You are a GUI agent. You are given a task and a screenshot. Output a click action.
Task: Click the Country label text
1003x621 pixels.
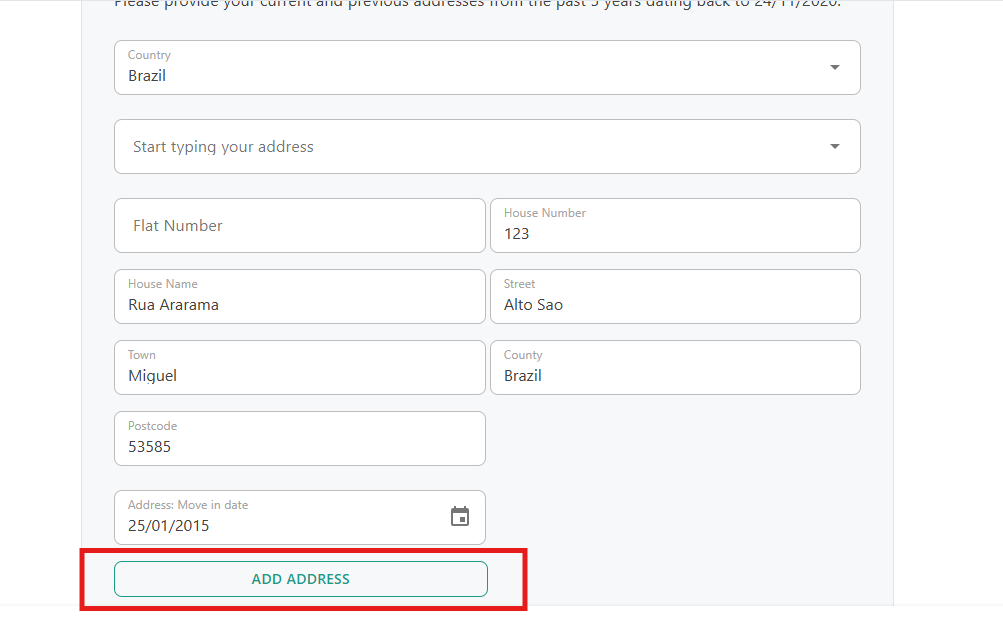(x=149, y=55)
